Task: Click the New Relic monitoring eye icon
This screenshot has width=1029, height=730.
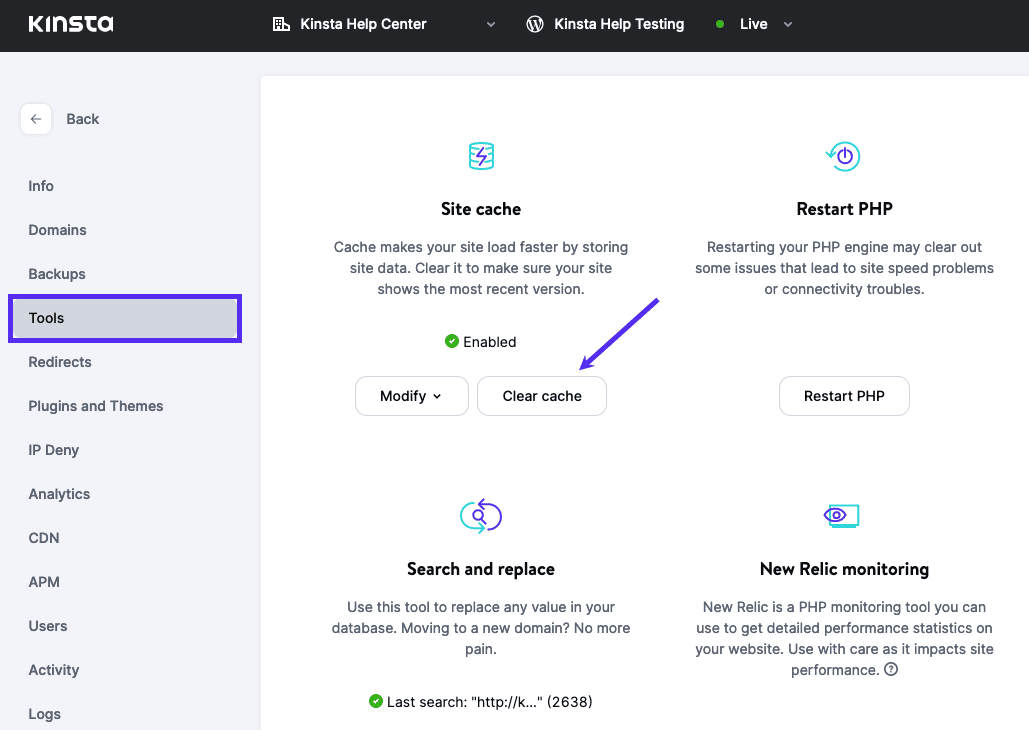Action: pos(841,515)
